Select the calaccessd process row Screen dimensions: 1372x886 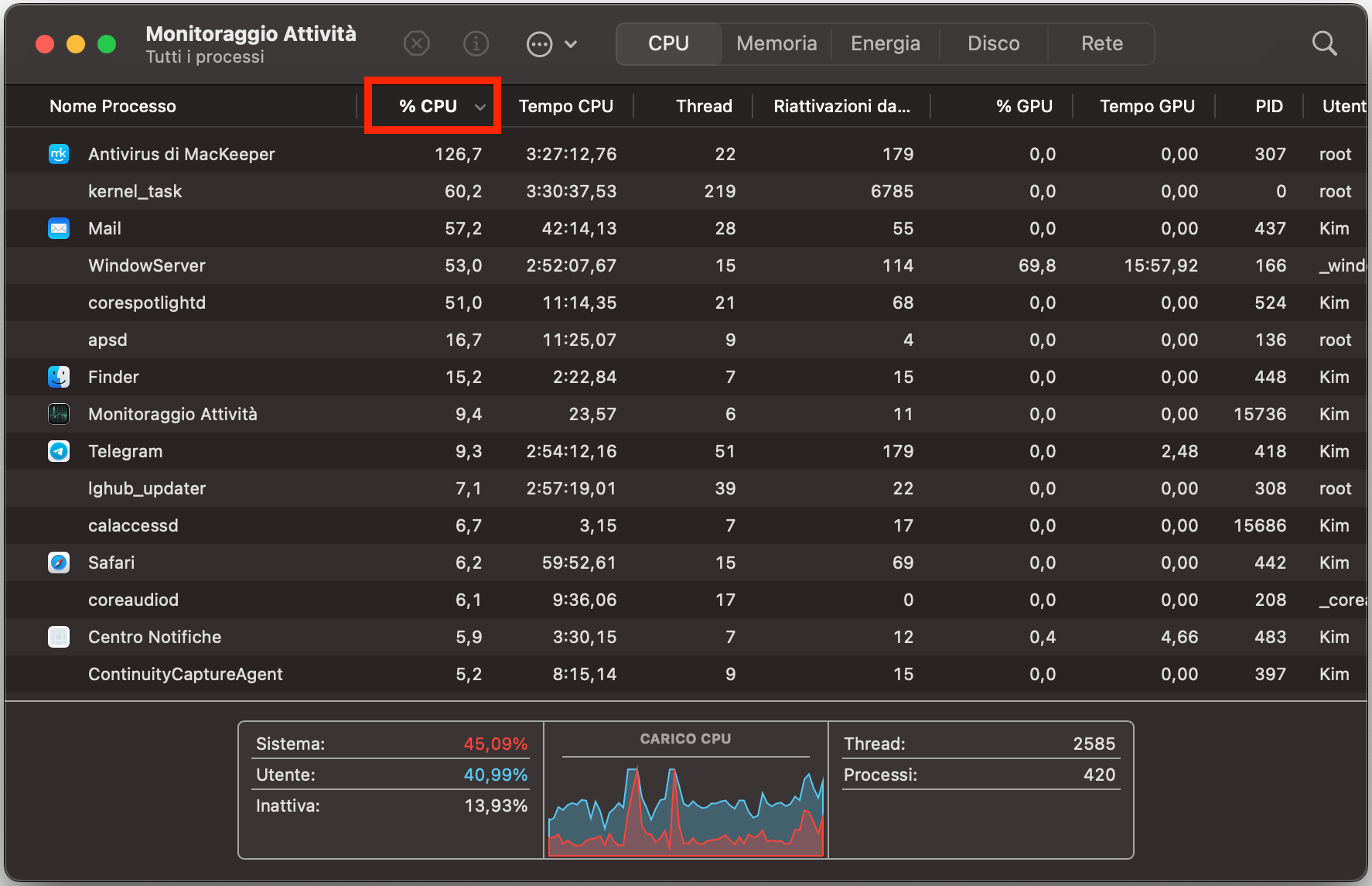point(686,525)
